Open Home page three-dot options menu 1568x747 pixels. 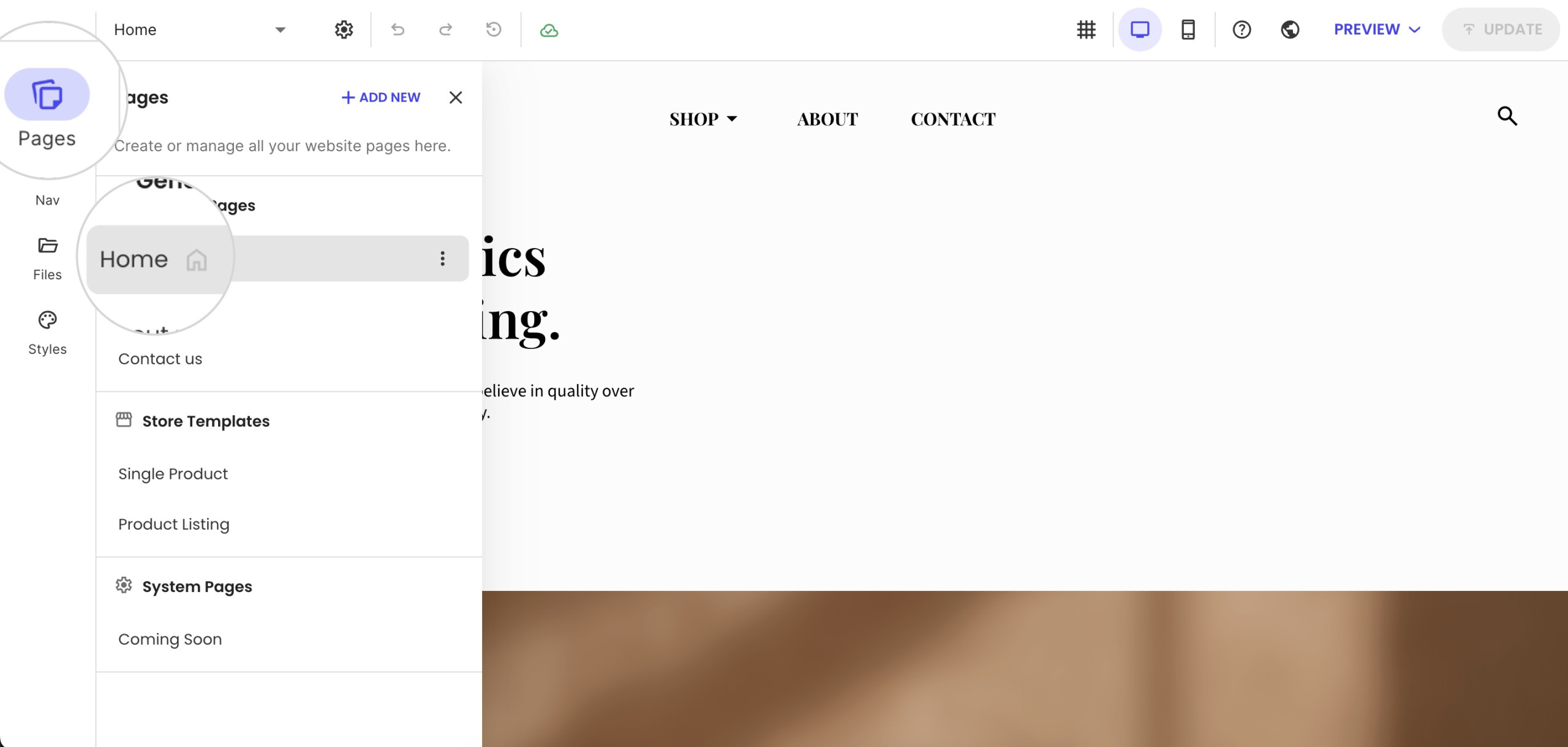[x=442, y=258]
